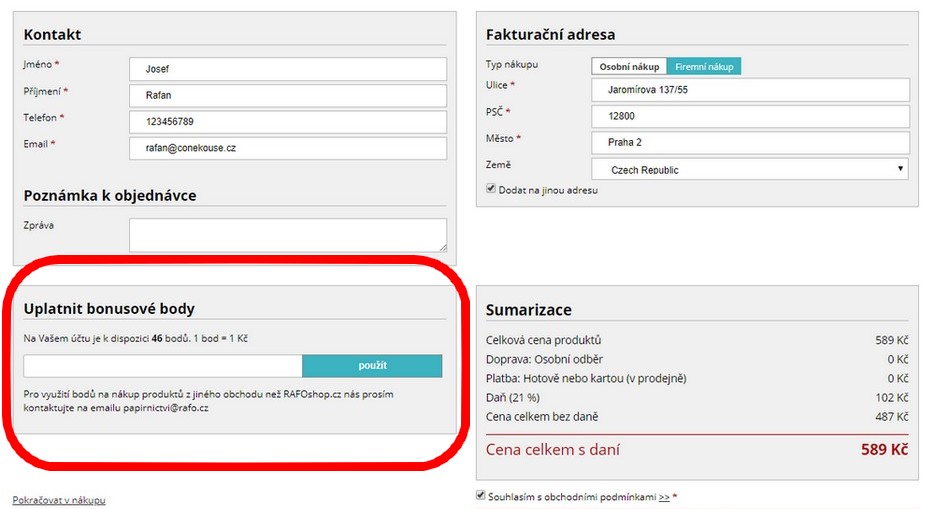Click the bonus points entry field
Image resolution: width=935 pixels, height=509 pixels.
[x=163, y=366]
